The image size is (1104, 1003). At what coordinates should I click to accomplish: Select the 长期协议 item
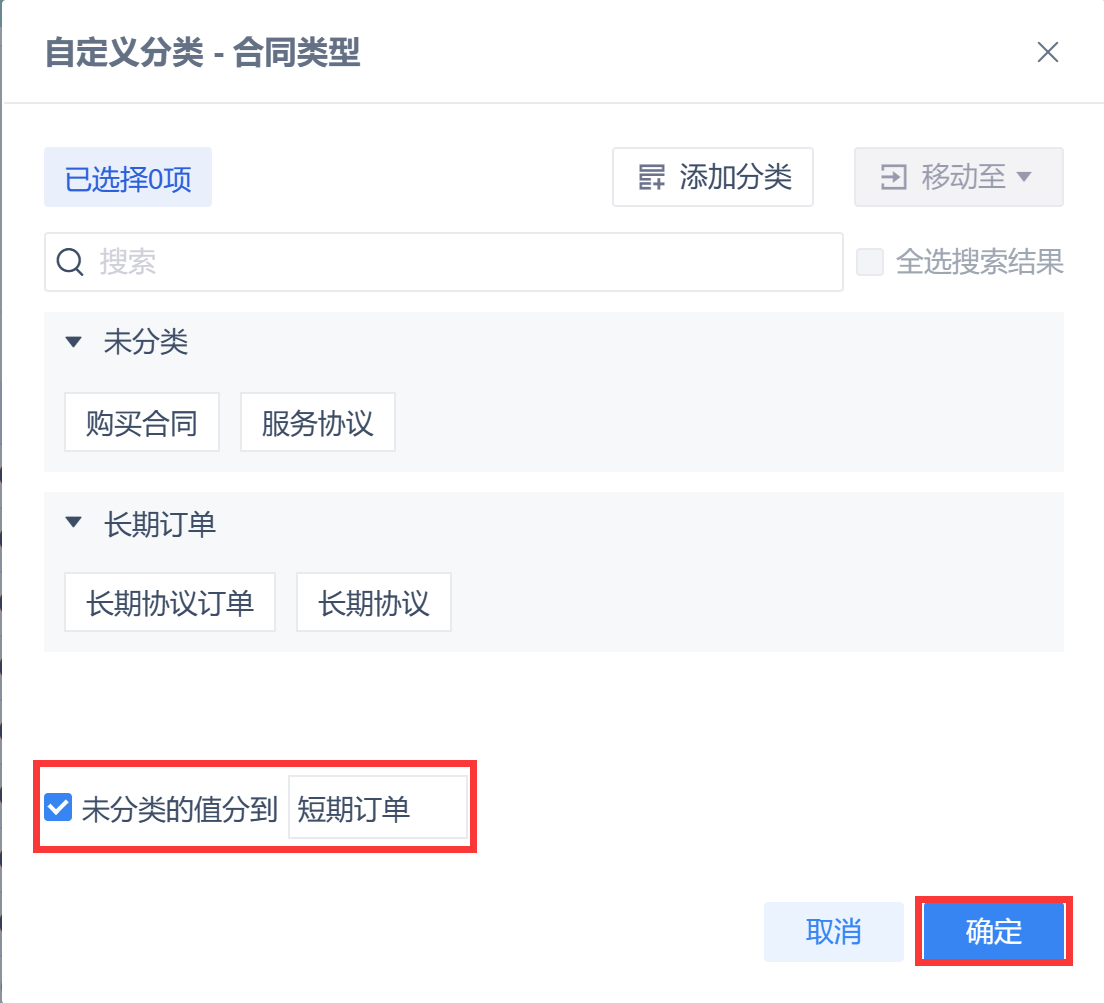tap(374, 603)
